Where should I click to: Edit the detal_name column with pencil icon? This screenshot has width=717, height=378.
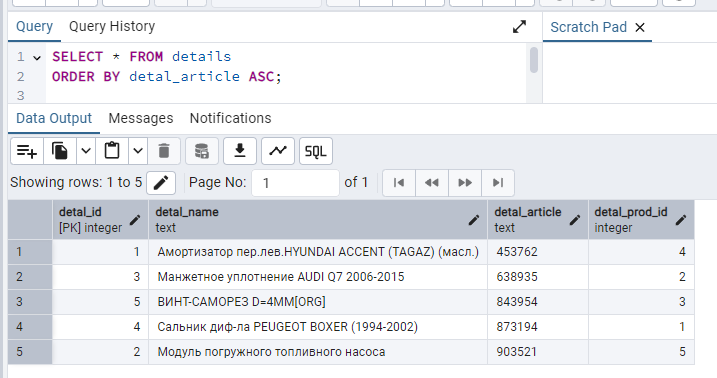(474, 220)
